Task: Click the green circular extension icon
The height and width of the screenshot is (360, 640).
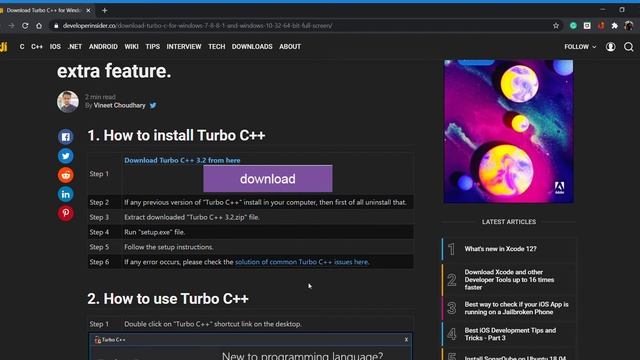Action: (x=573, y=26)
